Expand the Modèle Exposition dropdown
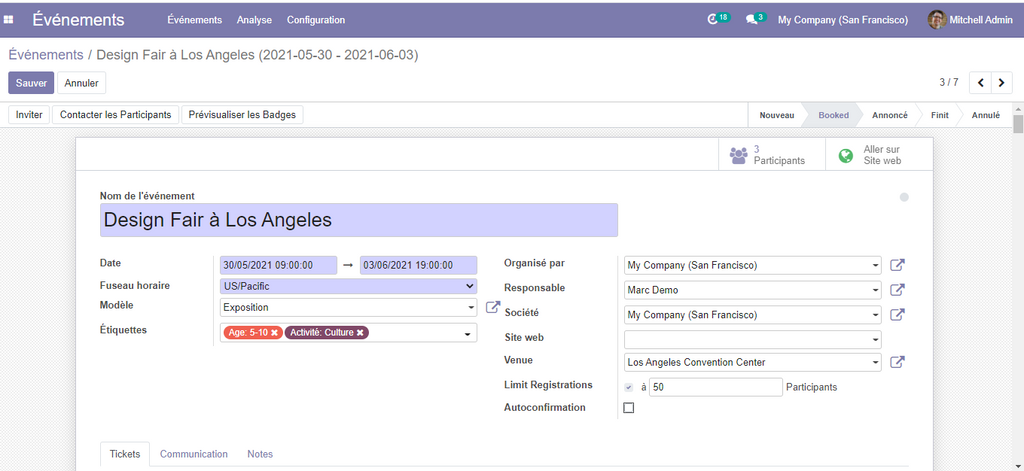The width and height of the screenshot is (1024, 471). [x=471, y=307]
